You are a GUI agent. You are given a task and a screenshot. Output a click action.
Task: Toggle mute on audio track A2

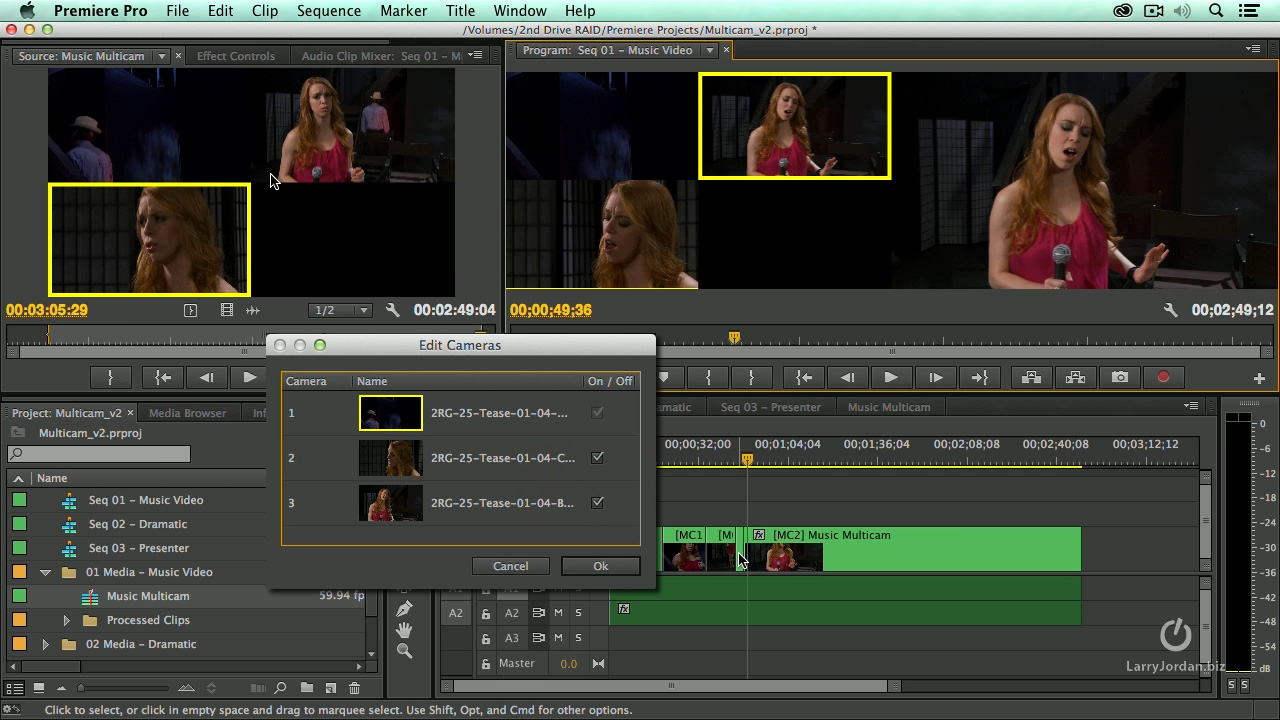click(x=558, y=613)
